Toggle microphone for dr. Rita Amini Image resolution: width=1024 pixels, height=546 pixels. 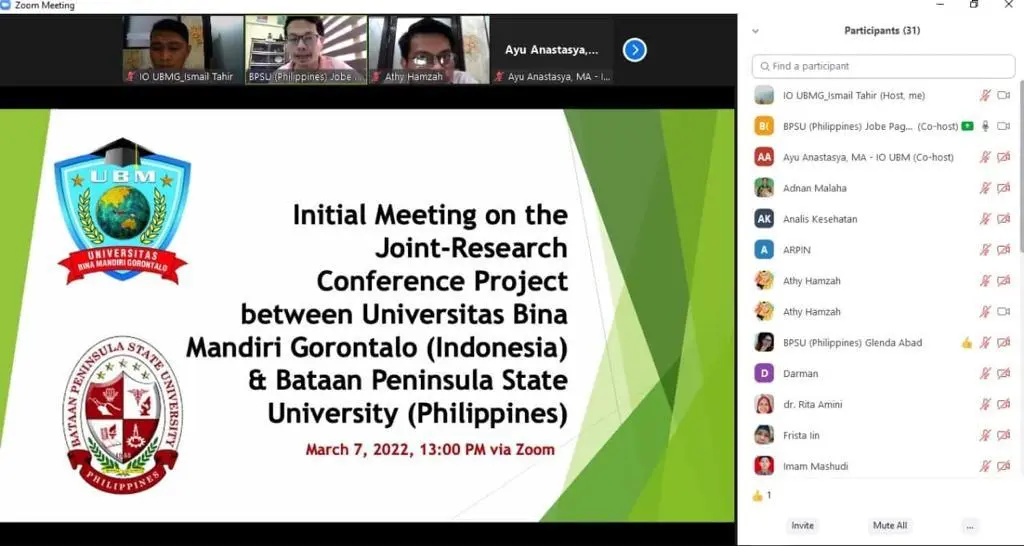click(985, 405)
